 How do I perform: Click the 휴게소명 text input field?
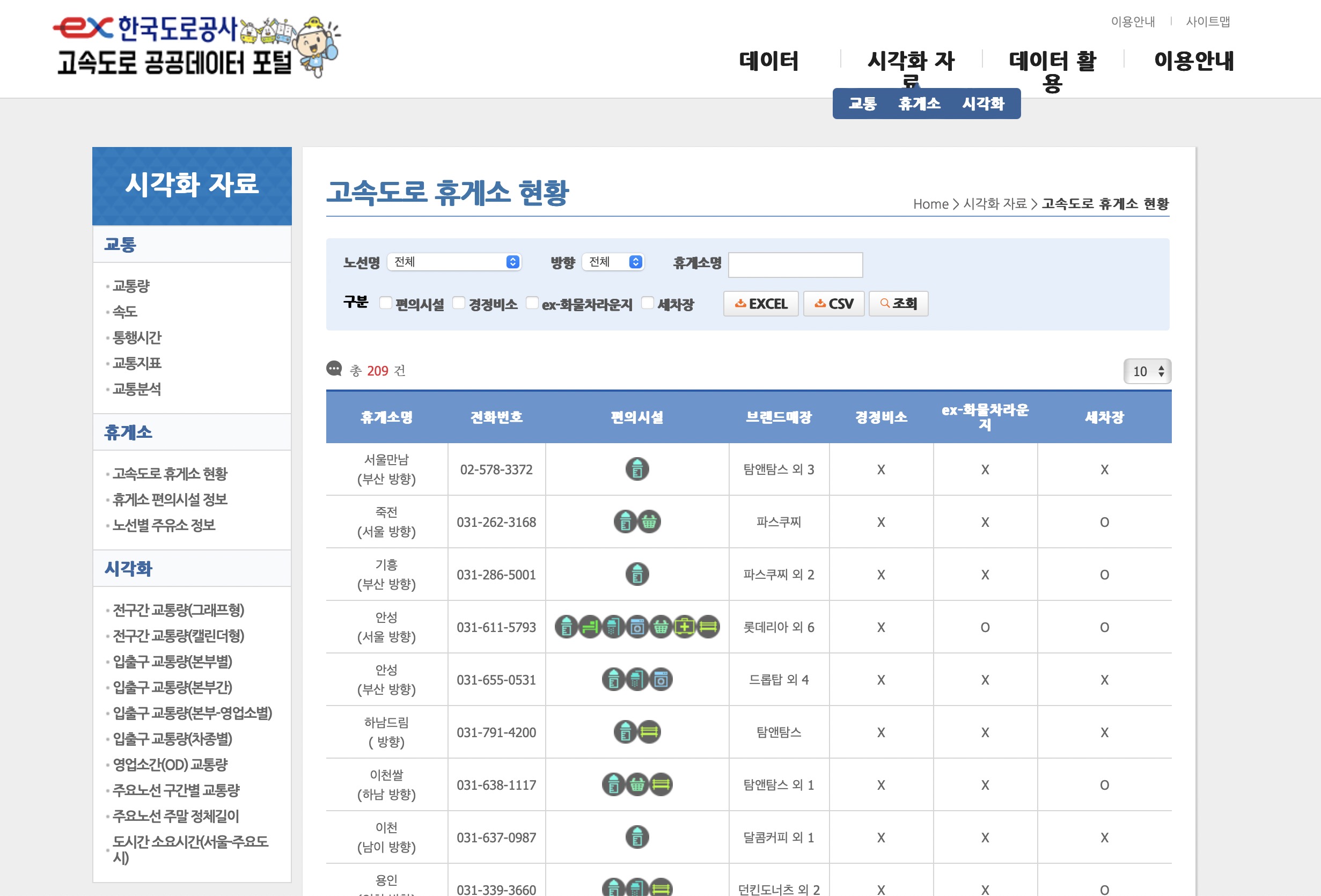pos(795,265)
